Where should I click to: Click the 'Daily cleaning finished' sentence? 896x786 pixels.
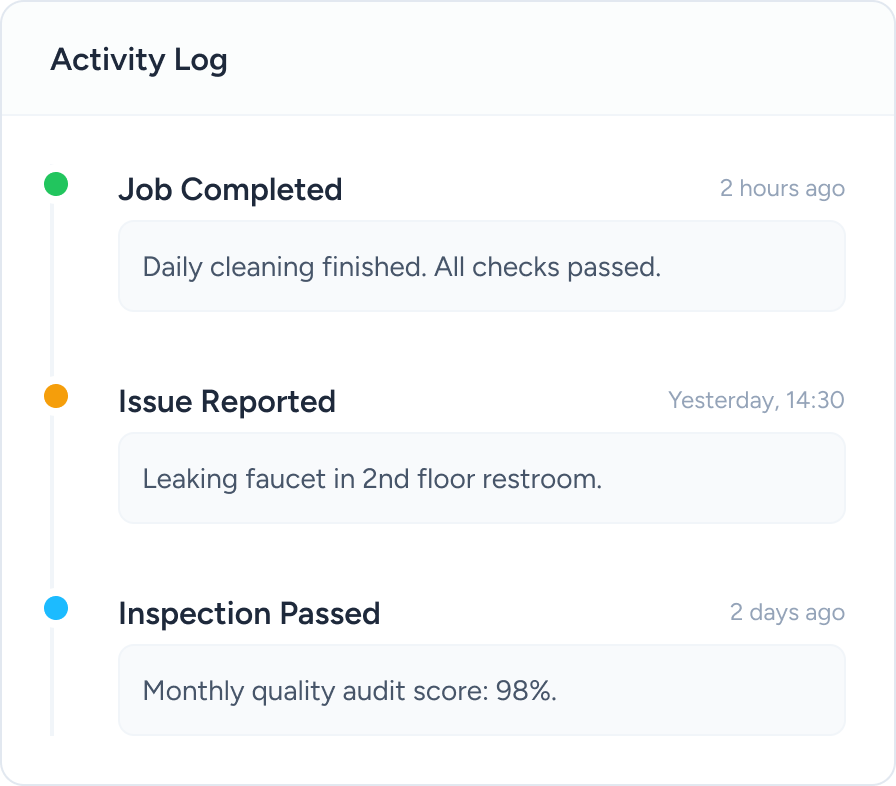click(284, 267)
